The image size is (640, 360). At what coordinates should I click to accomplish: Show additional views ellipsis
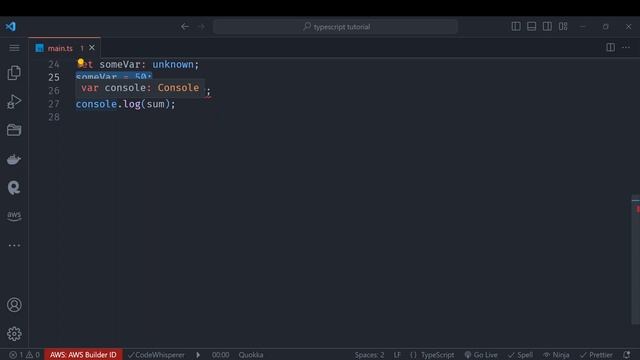(x=14, y=245)
